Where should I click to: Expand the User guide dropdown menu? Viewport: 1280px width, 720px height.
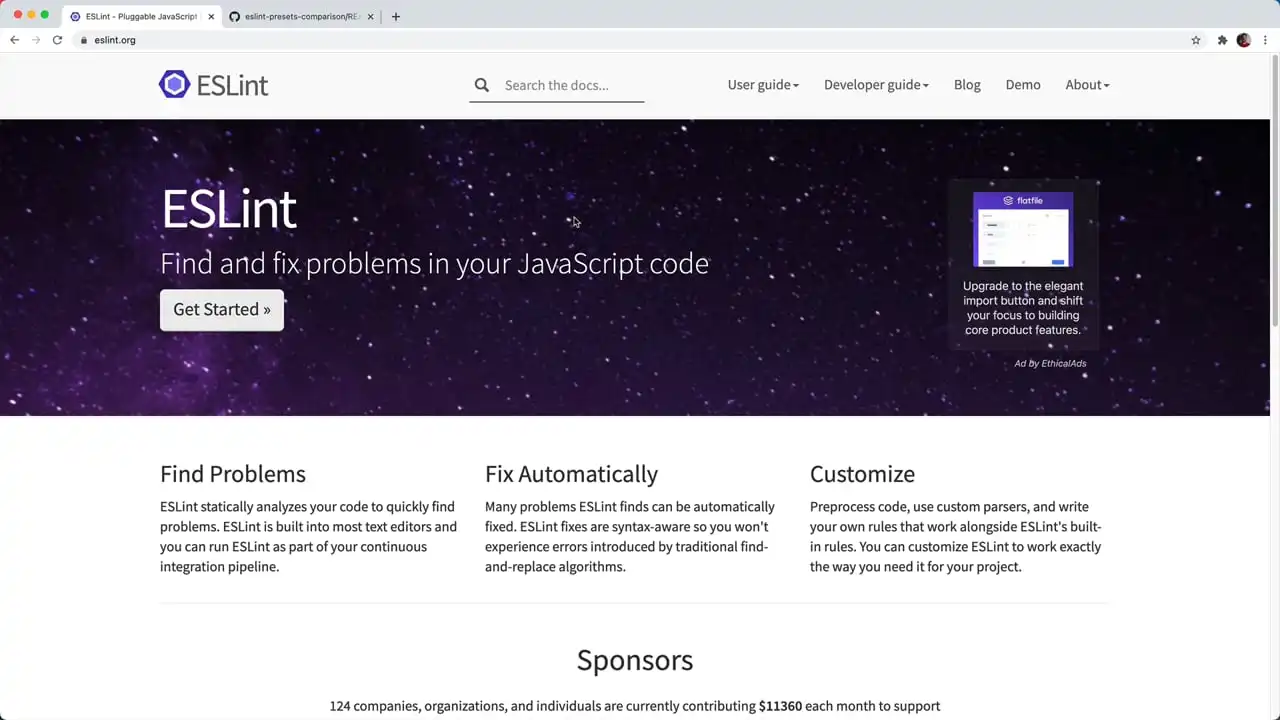point(763,85)
